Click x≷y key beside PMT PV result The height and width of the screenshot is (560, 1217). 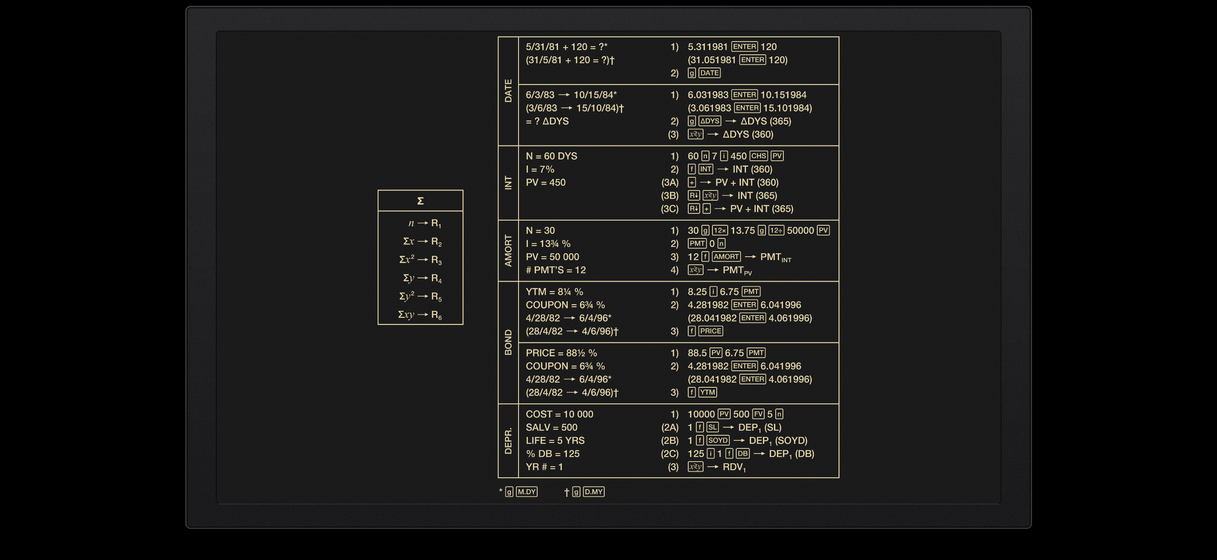point(696,270)
